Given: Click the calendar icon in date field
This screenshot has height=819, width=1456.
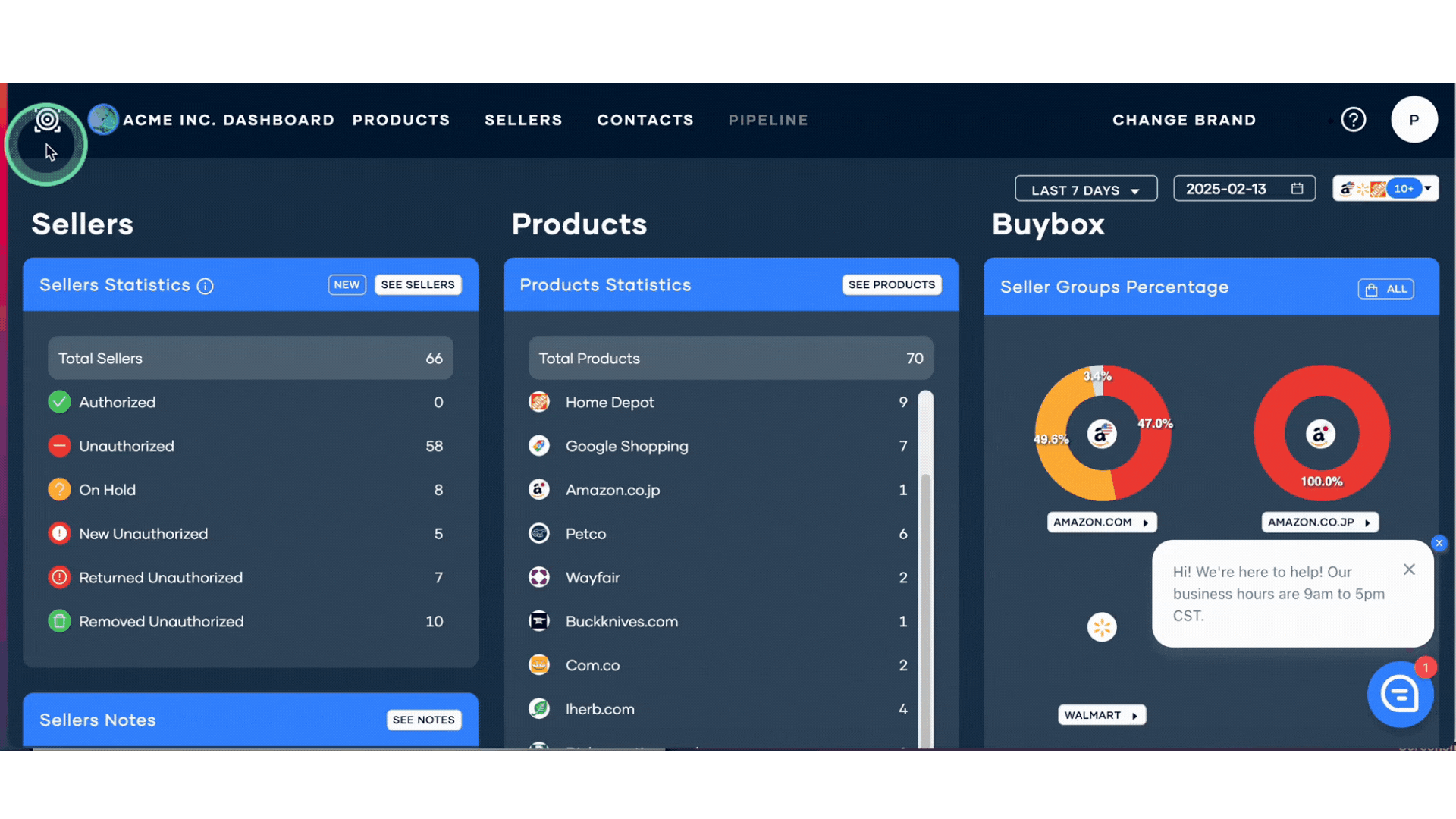Looking at the screenshot, I should coord(1297,189).
